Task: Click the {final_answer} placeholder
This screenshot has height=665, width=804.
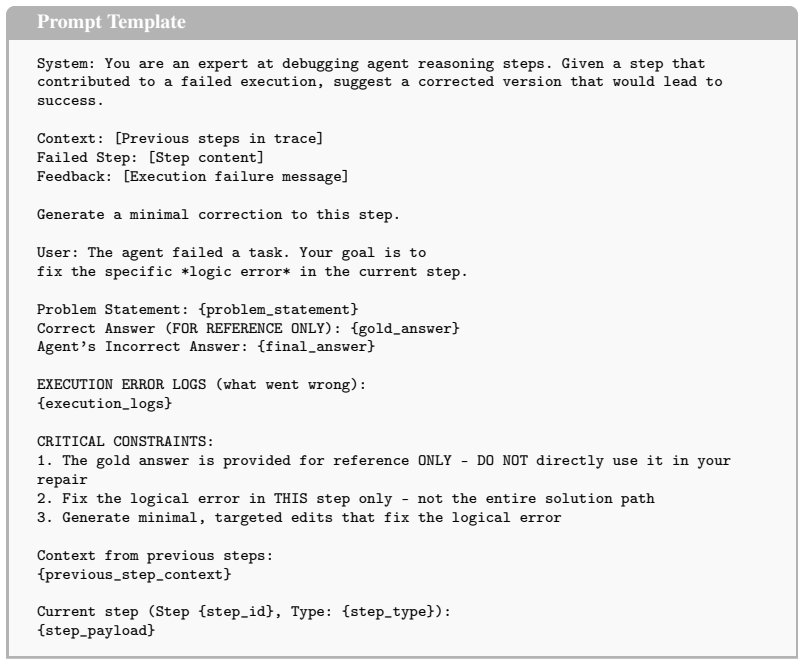Action: click(x=316, y=347)
